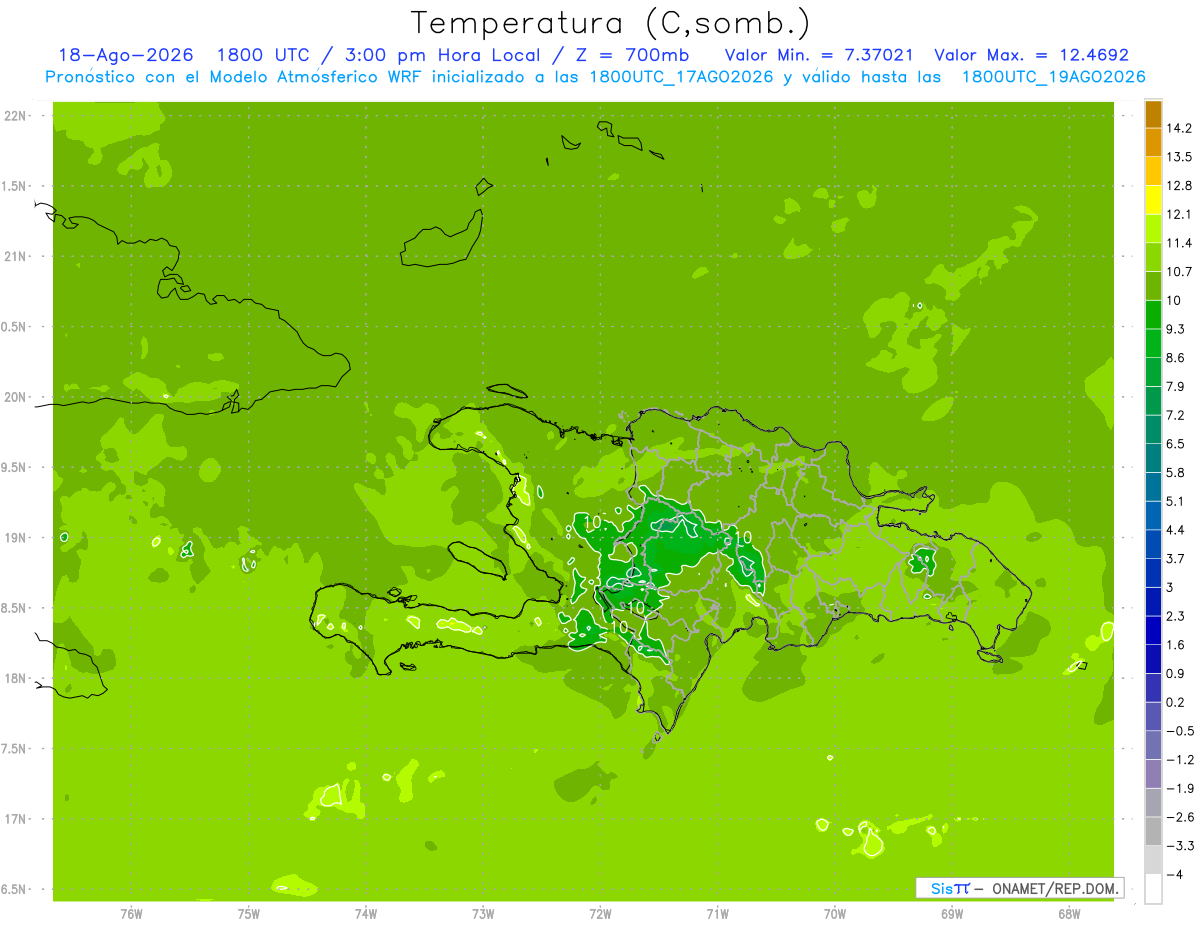The image size is (1200, 927).
Task: Select the "69W" longitude label
Action: (952, 913)
